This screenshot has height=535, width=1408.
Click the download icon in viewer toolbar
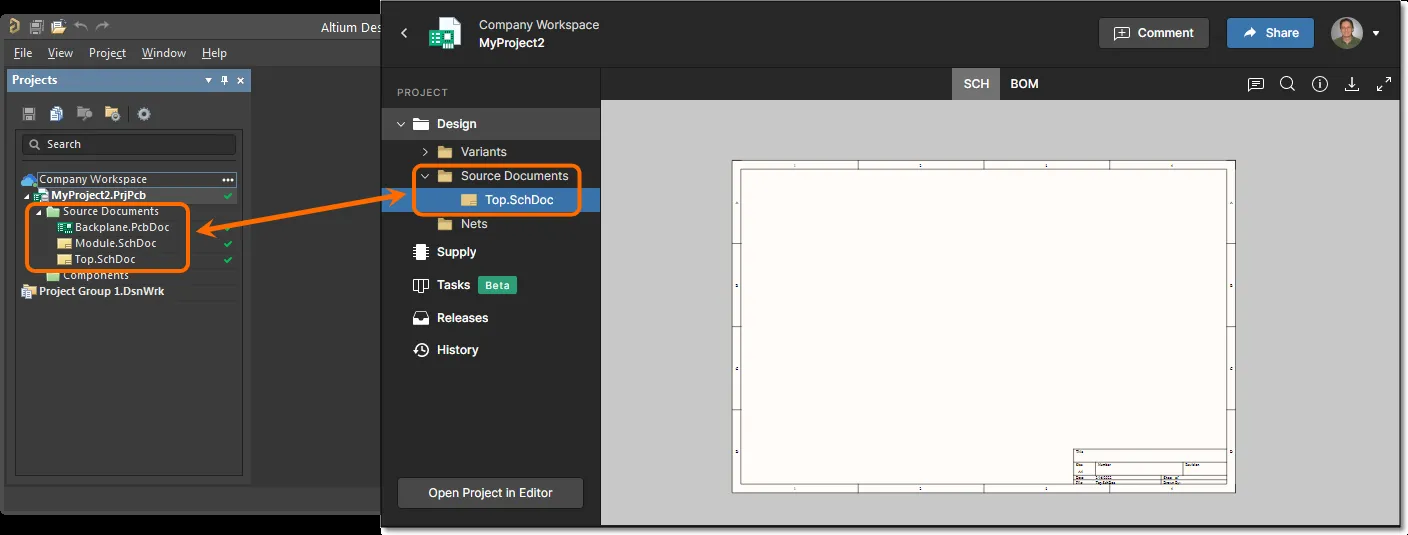[x=1352, y=85]
